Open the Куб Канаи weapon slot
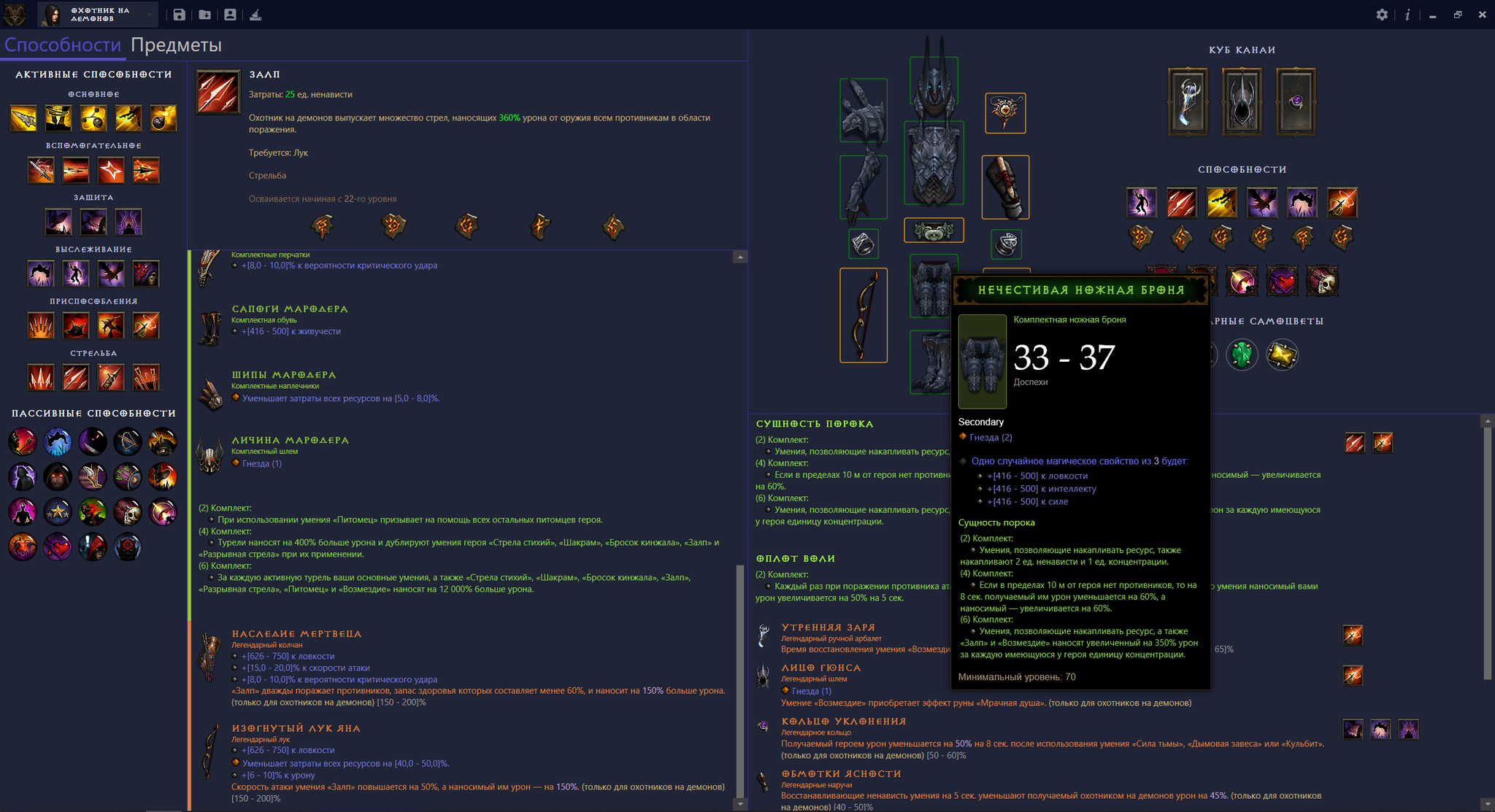 coord(1188,102)
